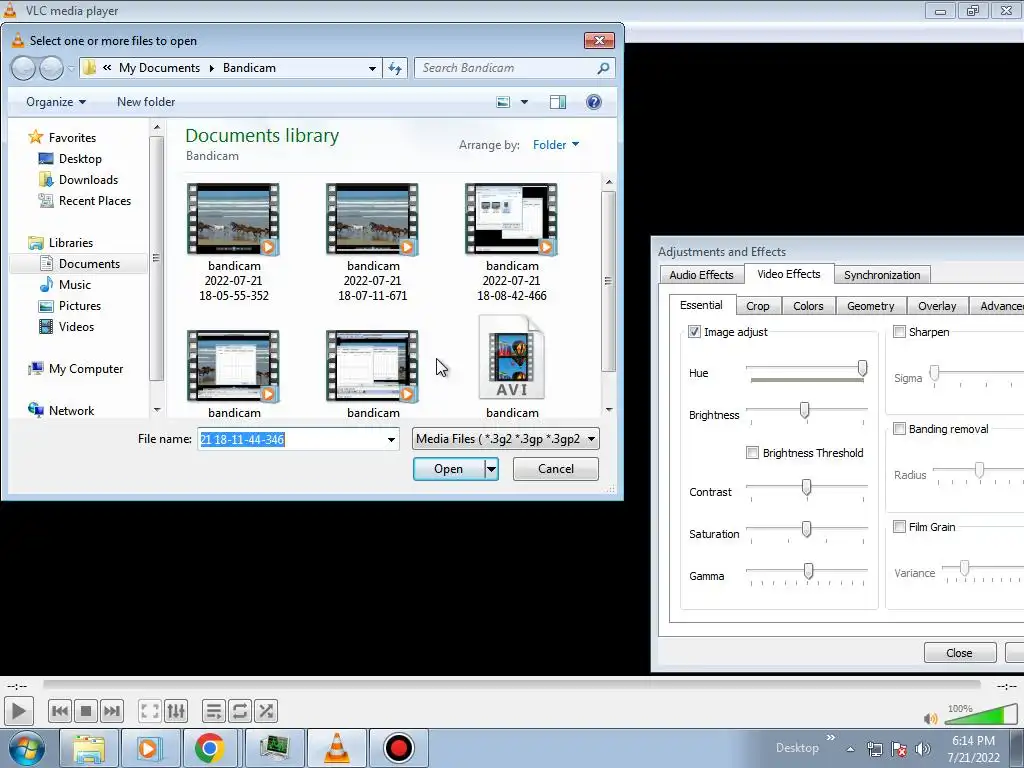Open the Open button split arrow
Image resolution: width=1024 pixels, height=768 pixels.
(491, 469)
